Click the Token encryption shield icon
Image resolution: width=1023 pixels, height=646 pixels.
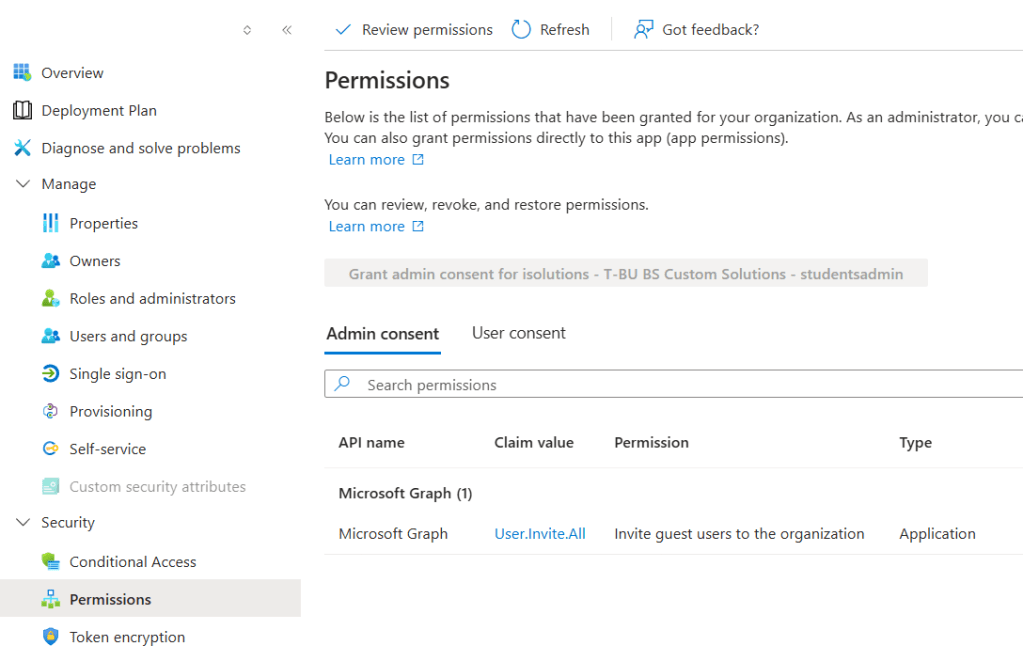pyautogui.click(x=50, y=637)
